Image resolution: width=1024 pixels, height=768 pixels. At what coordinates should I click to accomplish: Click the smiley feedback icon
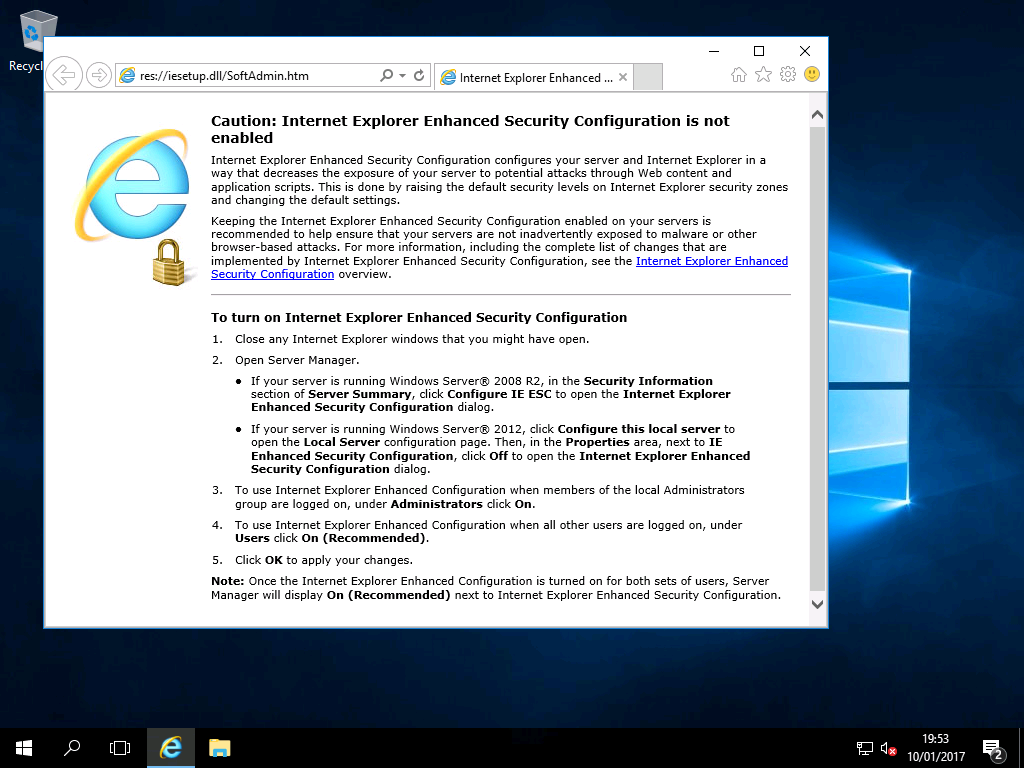[812, 74]
